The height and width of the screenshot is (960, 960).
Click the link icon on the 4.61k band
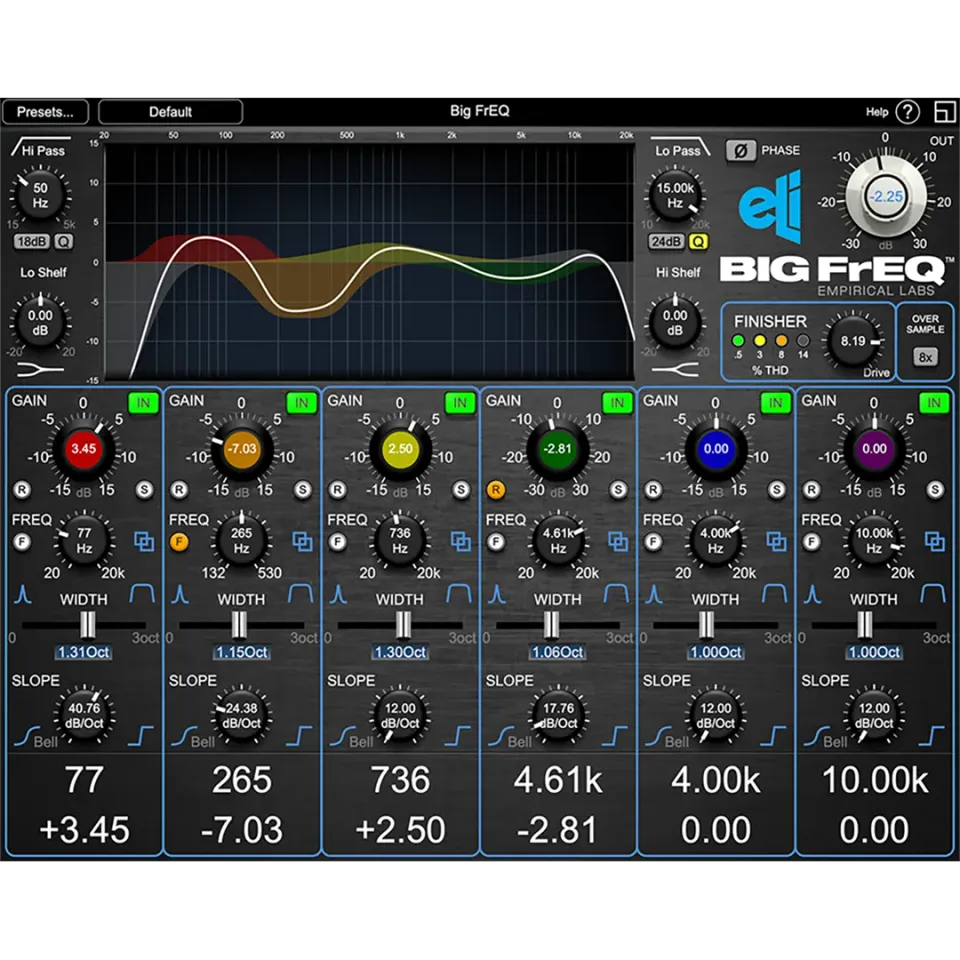click(x=618, y=541)
